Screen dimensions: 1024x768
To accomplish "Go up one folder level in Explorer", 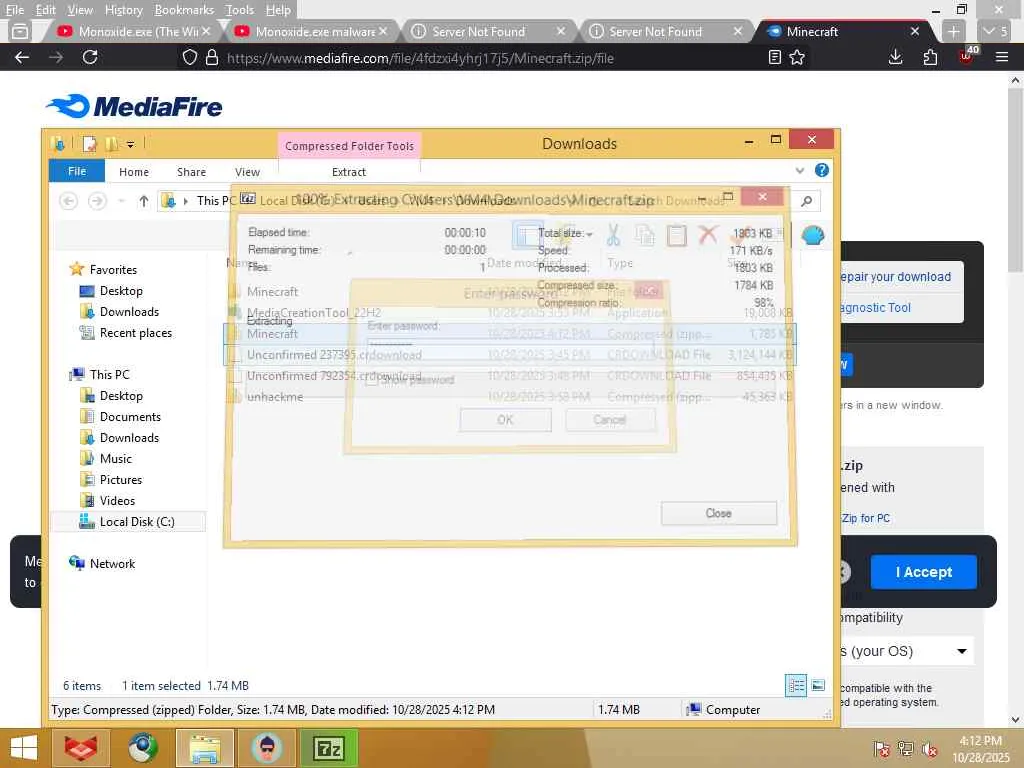I will point(144,201).
